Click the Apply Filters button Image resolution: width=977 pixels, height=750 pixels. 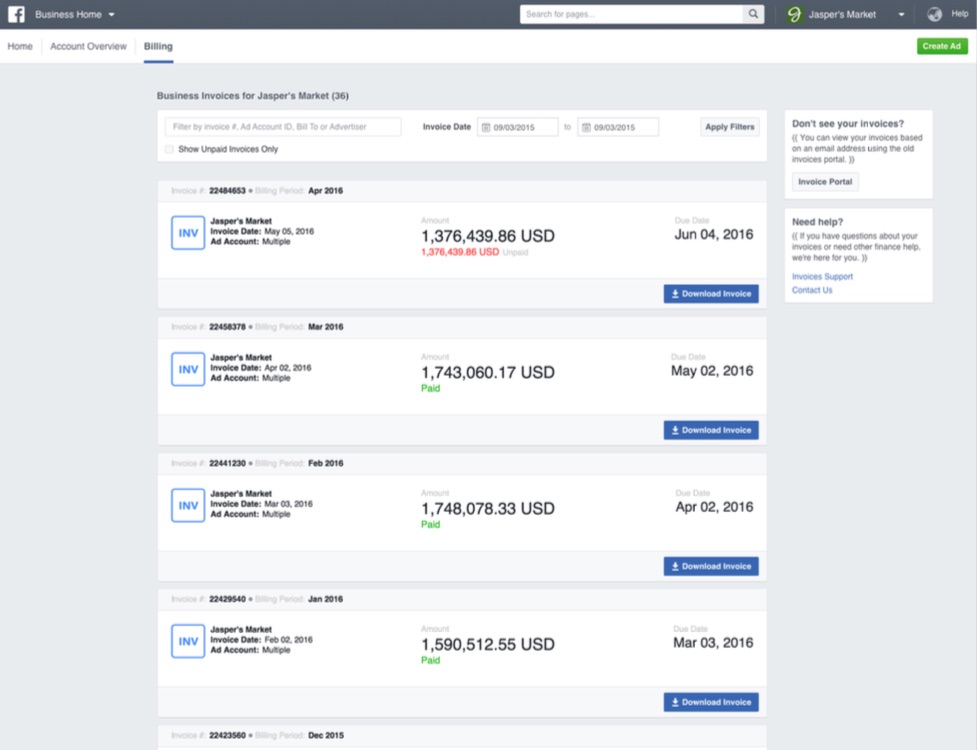[730, 126]
